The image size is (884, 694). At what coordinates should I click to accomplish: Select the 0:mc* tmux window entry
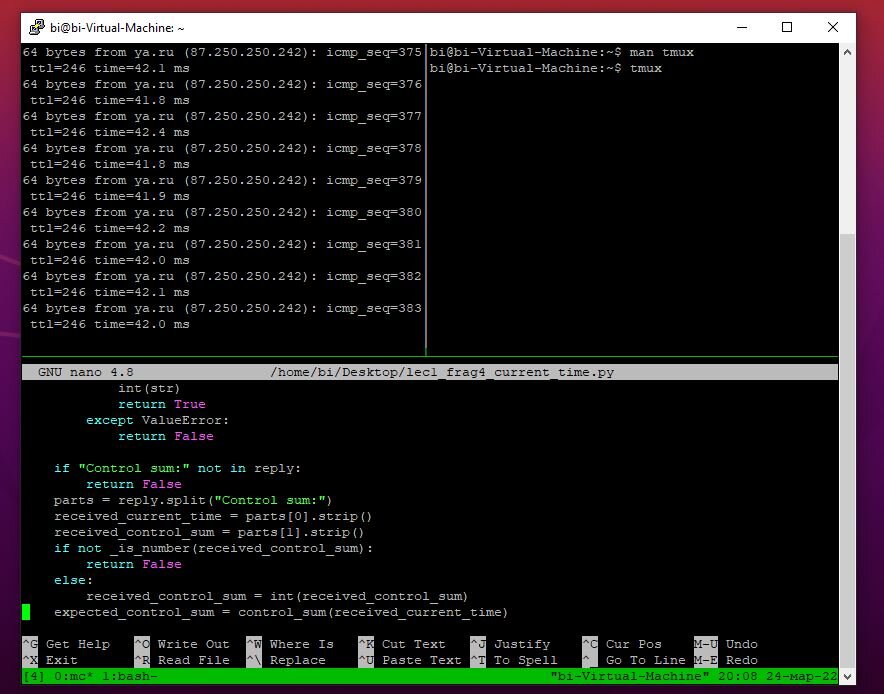pos(74,676)
